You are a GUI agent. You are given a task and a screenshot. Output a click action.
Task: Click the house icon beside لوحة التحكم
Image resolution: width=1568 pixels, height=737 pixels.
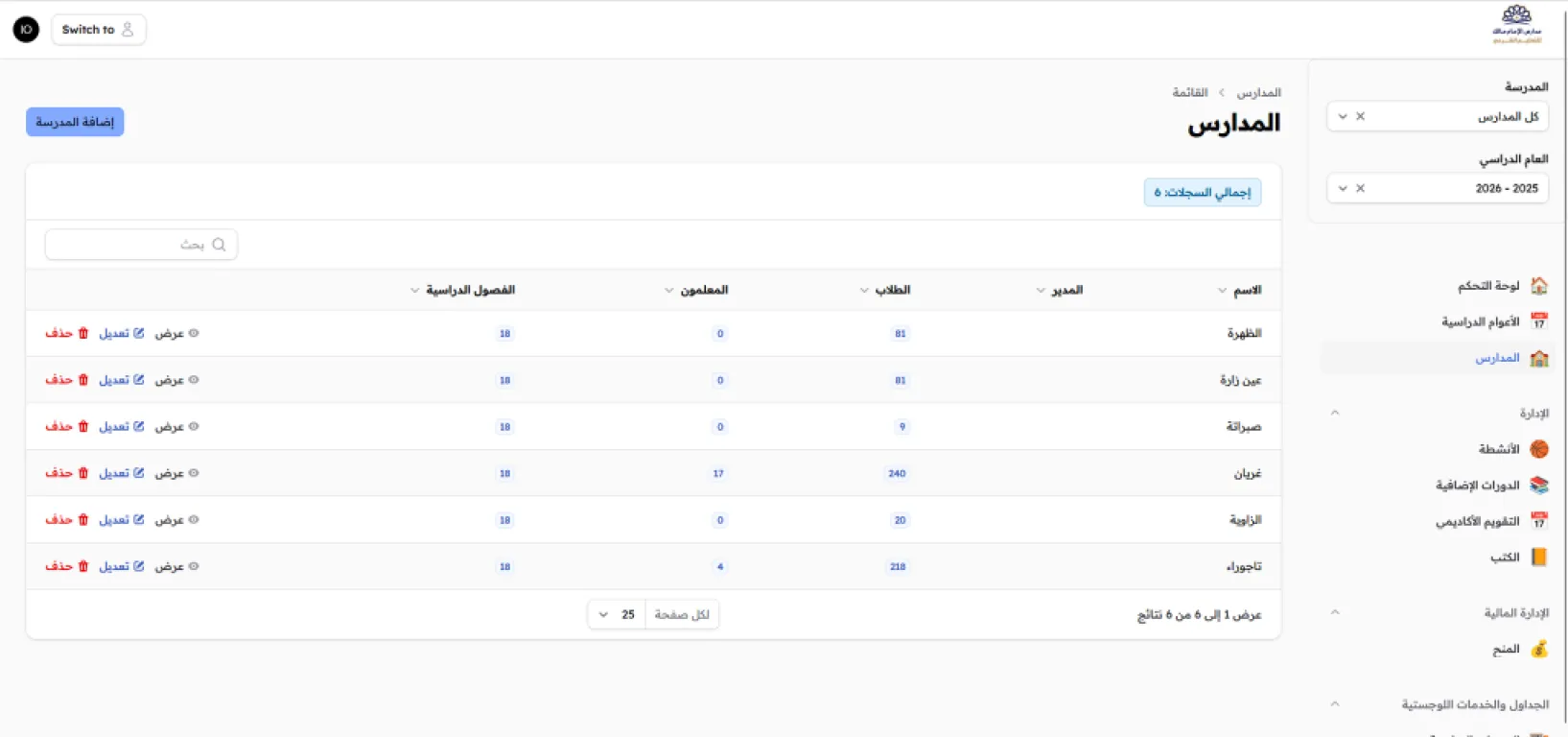1539,286
